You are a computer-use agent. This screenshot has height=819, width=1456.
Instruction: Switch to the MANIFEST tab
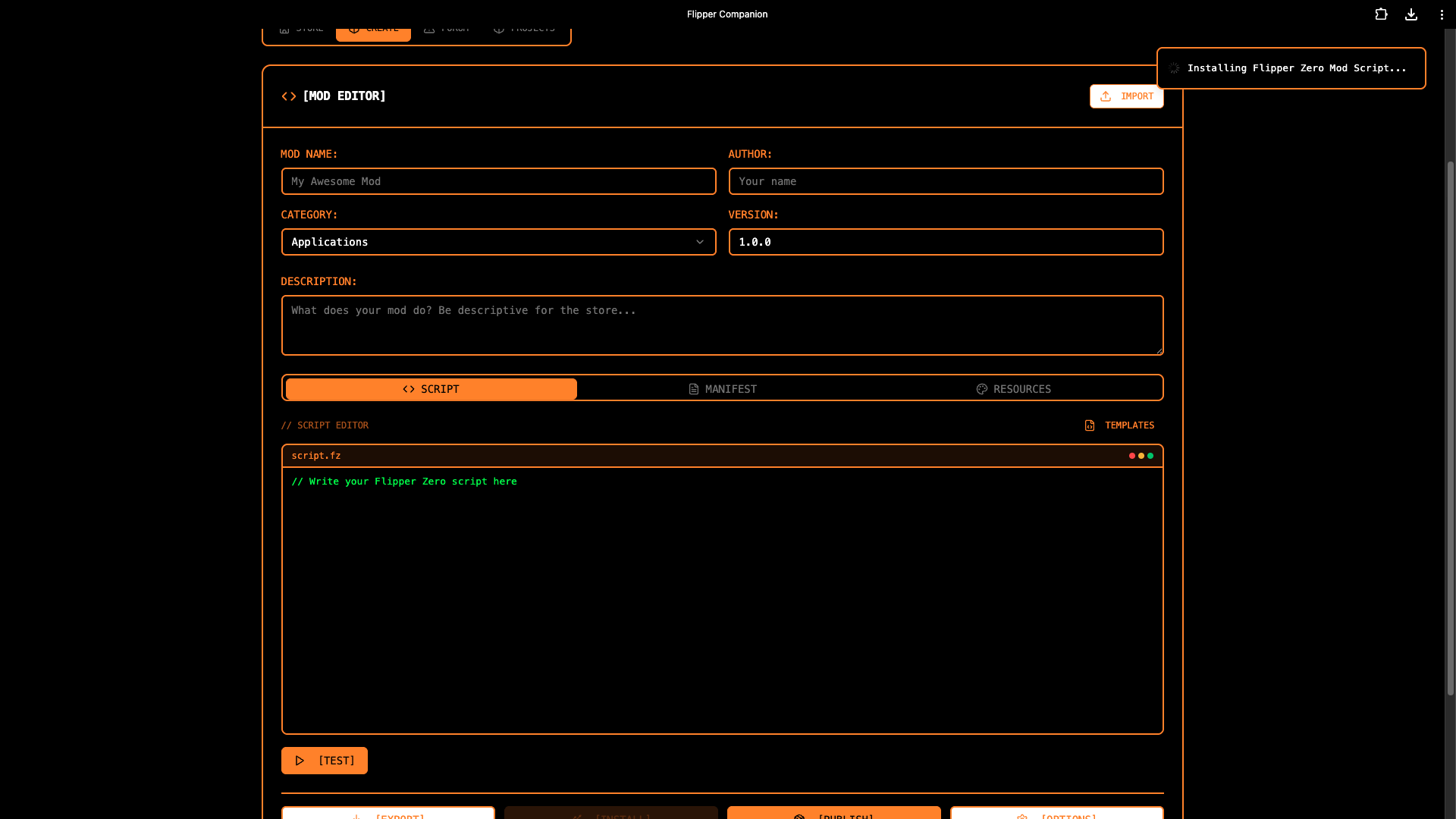point(722,389)
